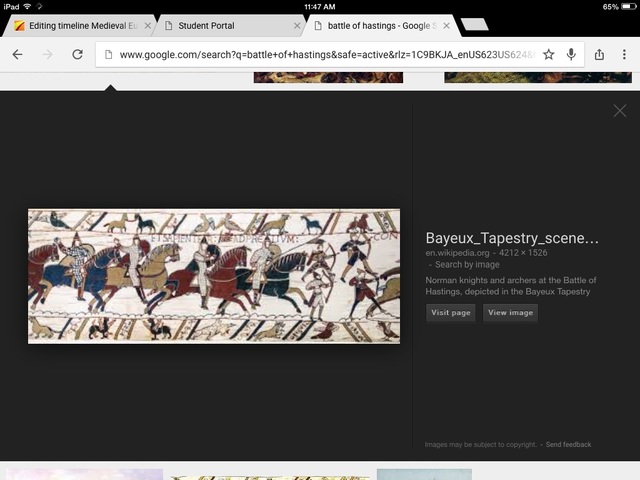The height and width of the screenshot is (480, 640).
Task: Open Chrome's three-dot menu
Action: (624, 54)
